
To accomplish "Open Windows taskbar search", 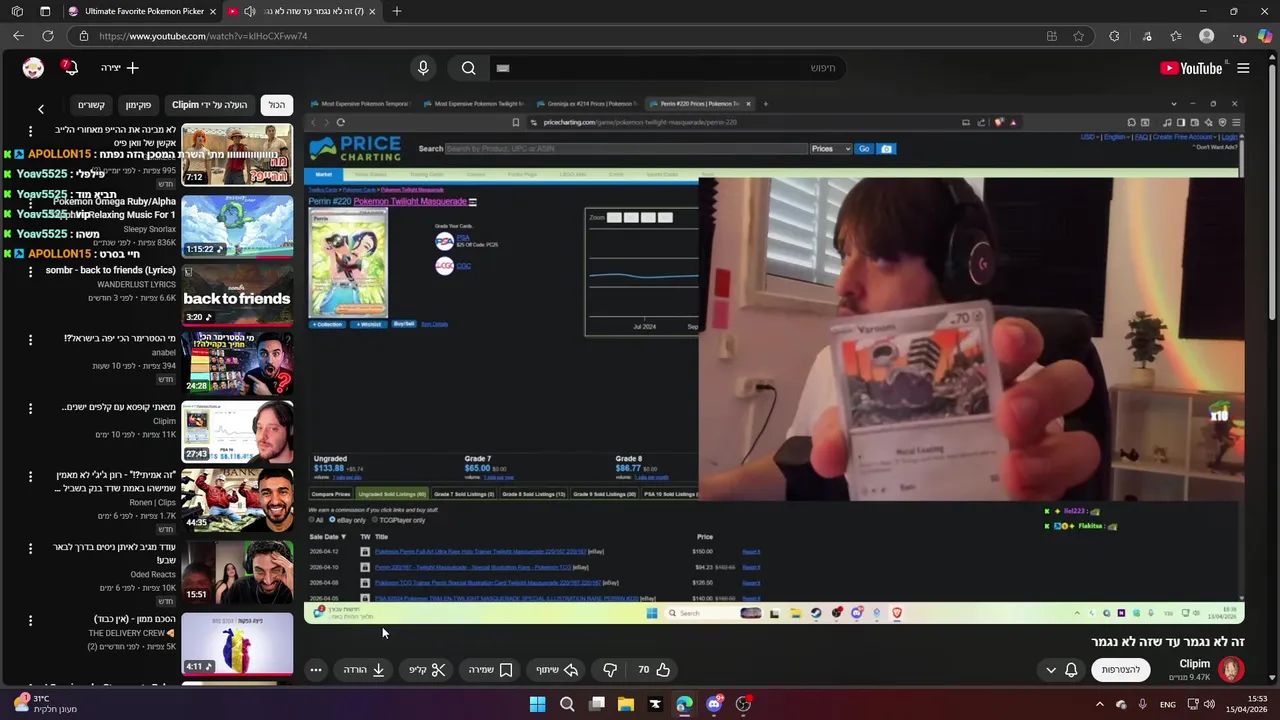I will coord(567,704).
